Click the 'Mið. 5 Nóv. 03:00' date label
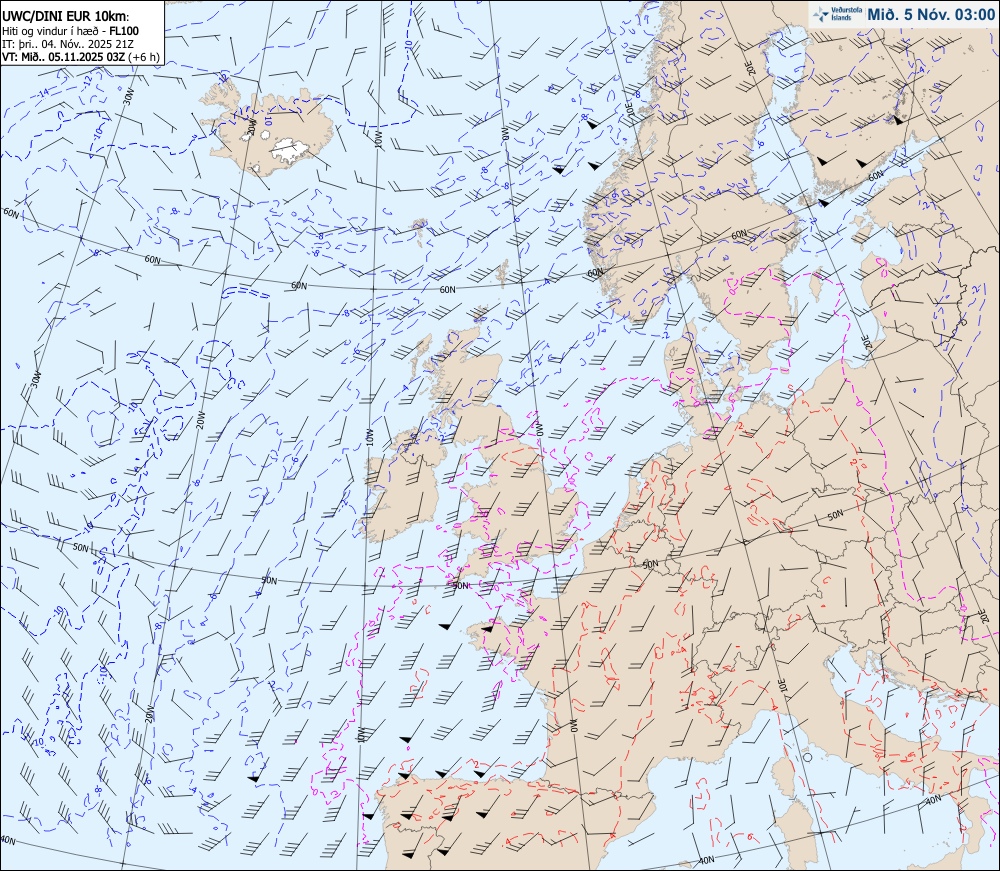The image size is (1000, 871). [930, 15]
